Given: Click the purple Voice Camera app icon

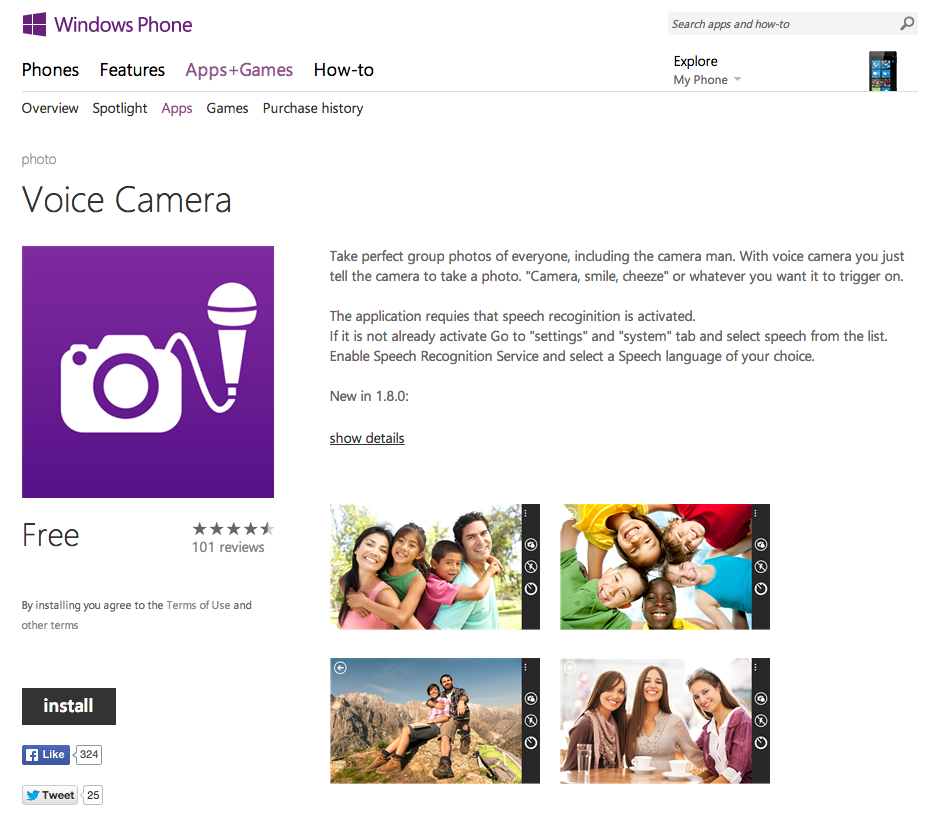Looking at the screenshot, I should [148, 372].
